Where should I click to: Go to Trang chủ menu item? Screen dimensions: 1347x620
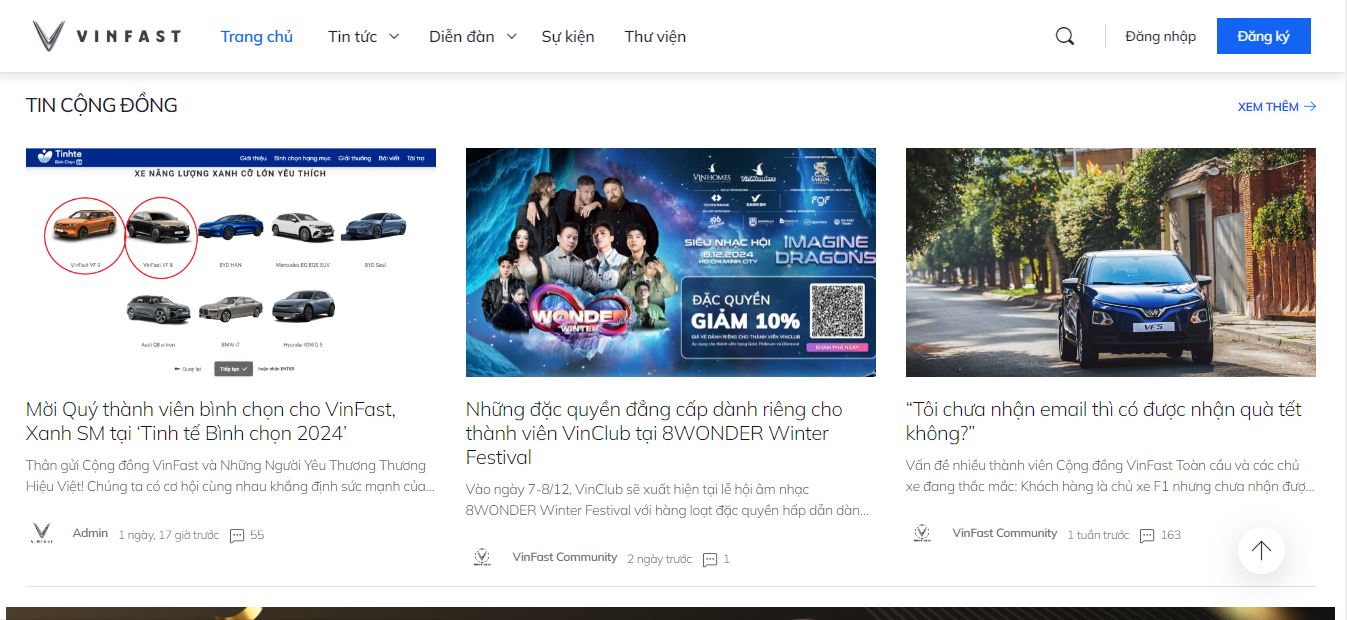257,36
